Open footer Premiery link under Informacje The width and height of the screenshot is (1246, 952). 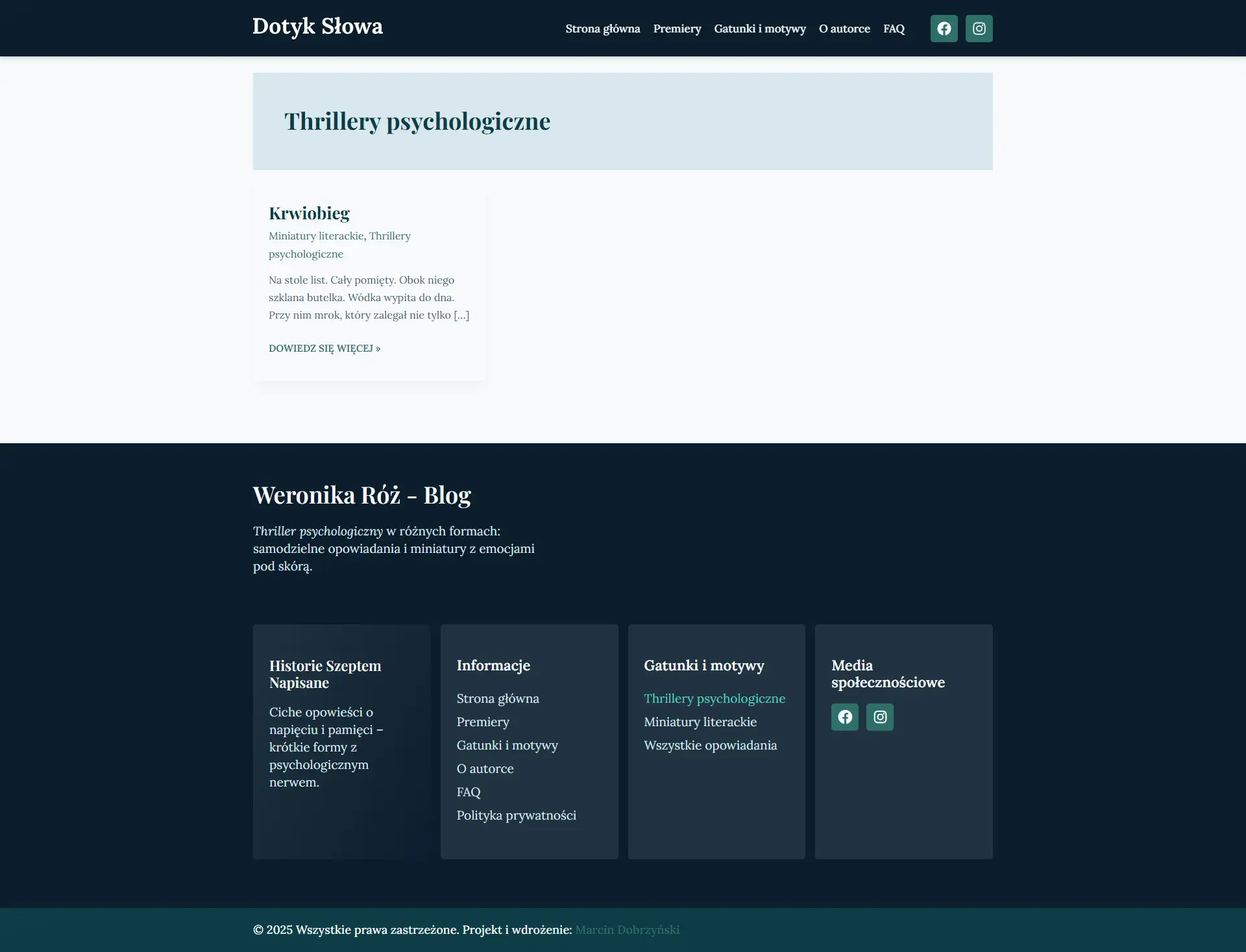[482, 722]
